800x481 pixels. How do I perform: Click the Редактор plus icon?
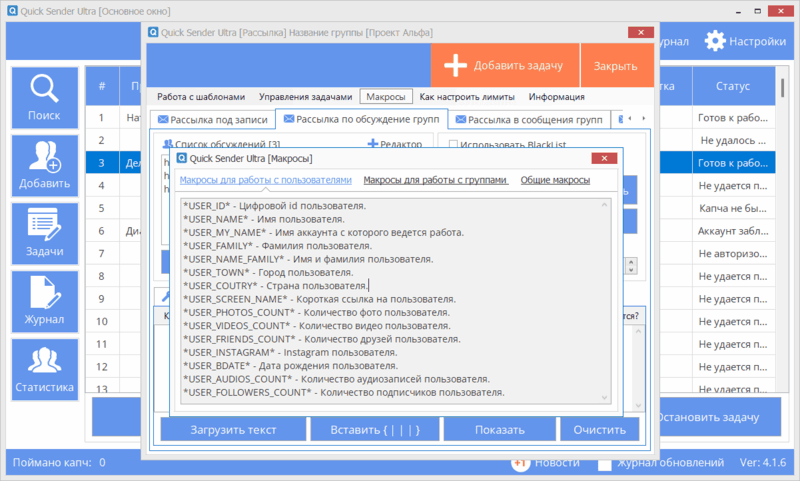click(x=372, y=144)
